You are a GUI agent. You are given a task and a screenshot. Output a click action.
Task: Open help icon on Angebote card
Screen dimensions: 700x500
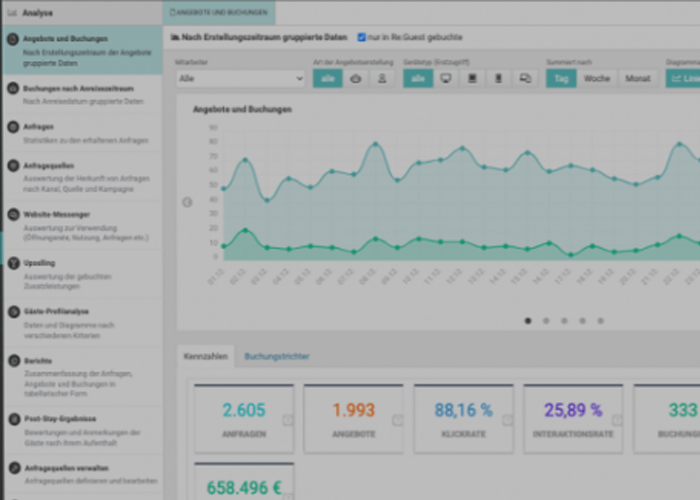[397, 420]
